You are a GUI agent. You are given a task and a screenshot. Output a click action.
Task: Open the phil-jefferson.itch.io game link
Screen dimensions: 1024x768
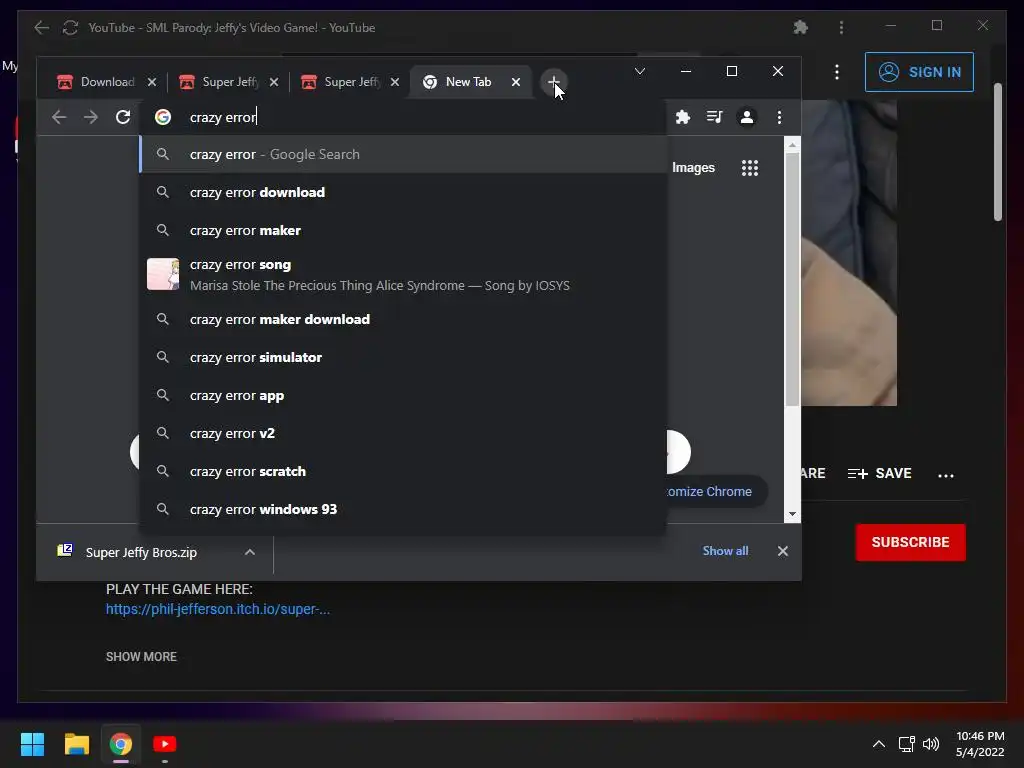[217, 609]
